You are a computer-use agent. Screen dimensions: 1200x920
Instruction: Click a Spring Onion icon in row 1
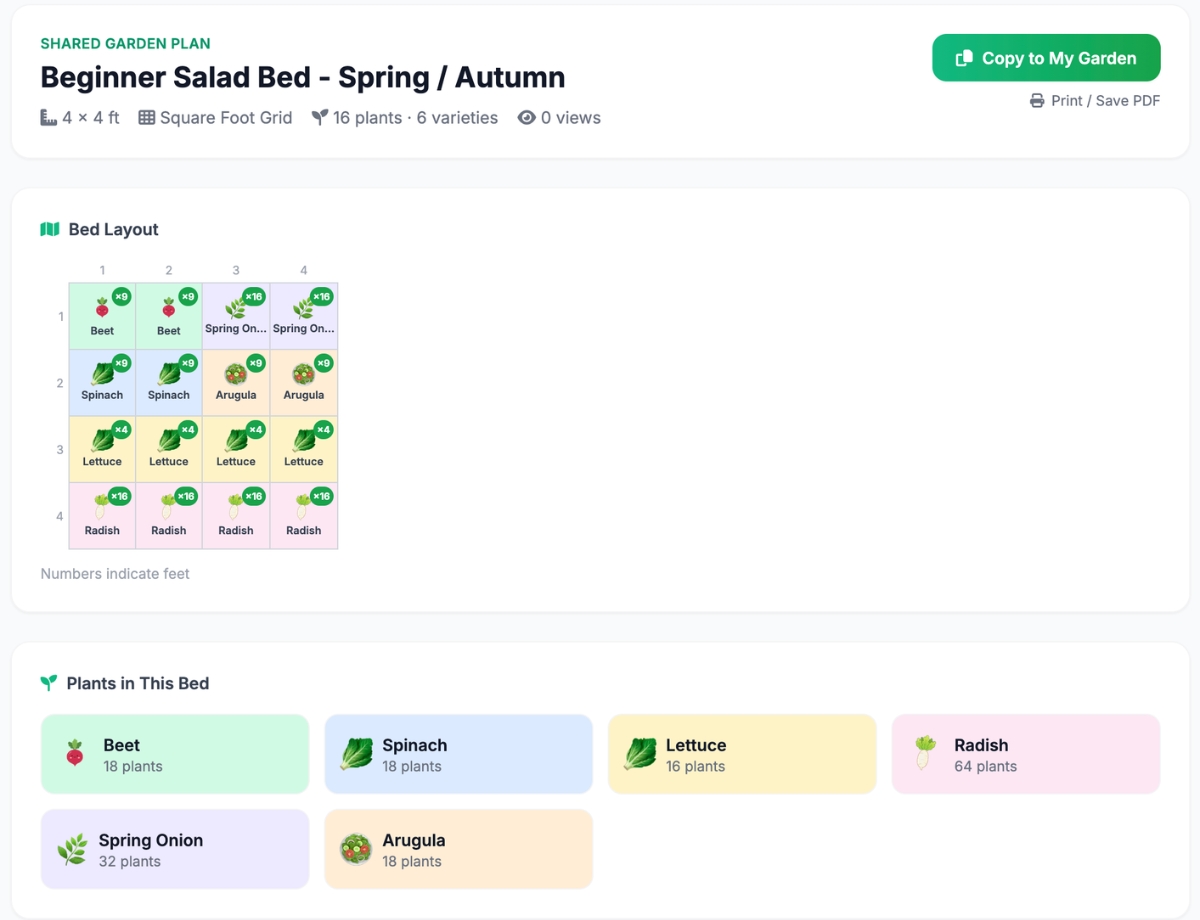[237, 306]
